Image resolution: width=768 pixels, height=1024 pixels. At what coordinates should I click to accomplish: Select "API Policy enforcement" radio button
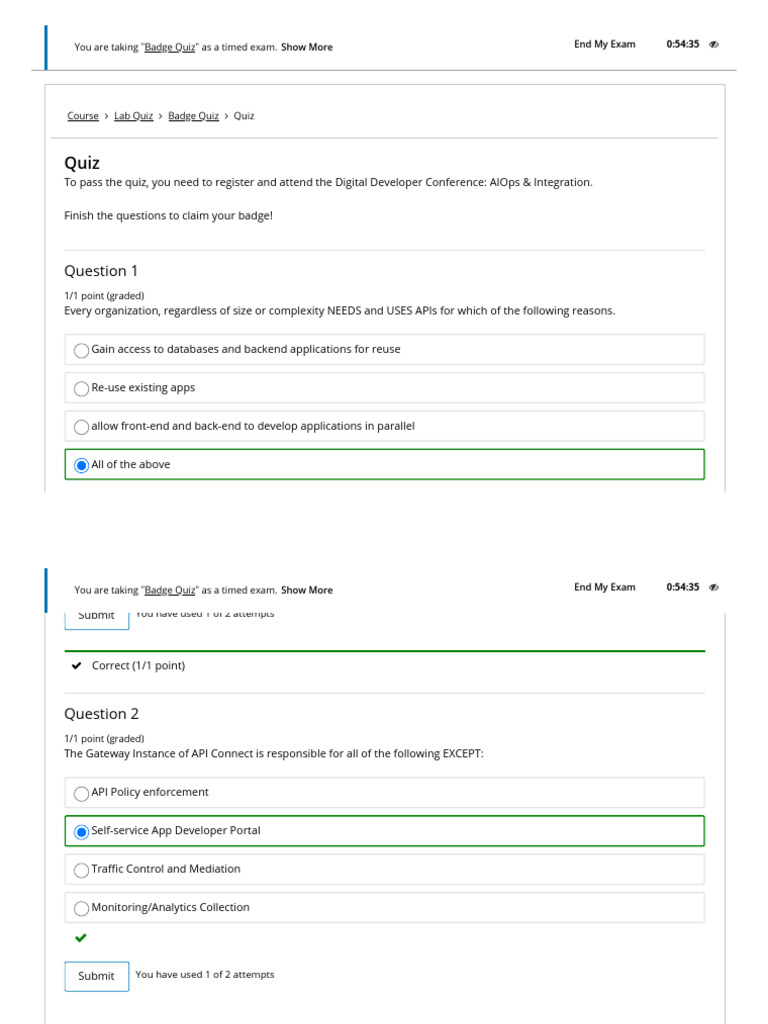pyautogui.click(x=82, y=793)
